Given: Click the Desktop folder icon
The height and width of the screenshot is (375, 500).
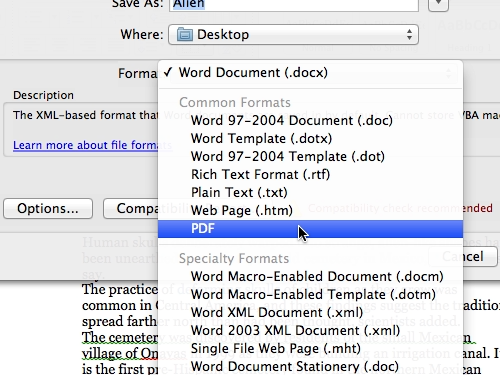Looking at the screenshot, I should pos(185,34).
